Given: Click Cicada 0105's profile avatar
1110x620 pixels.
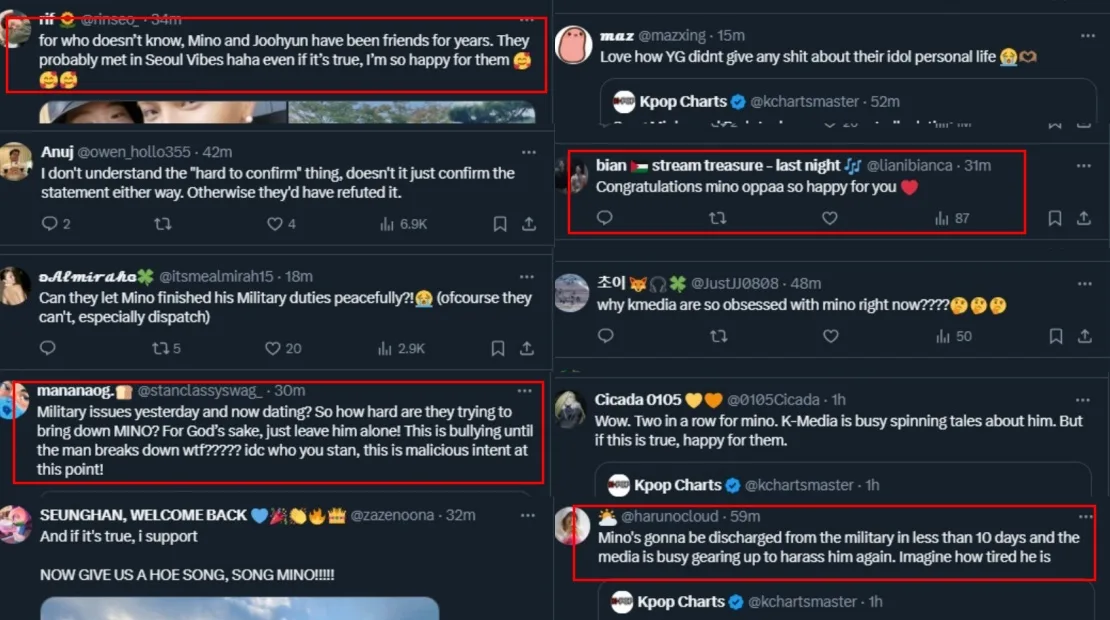Looking at the screenshot, I should 571,410.
